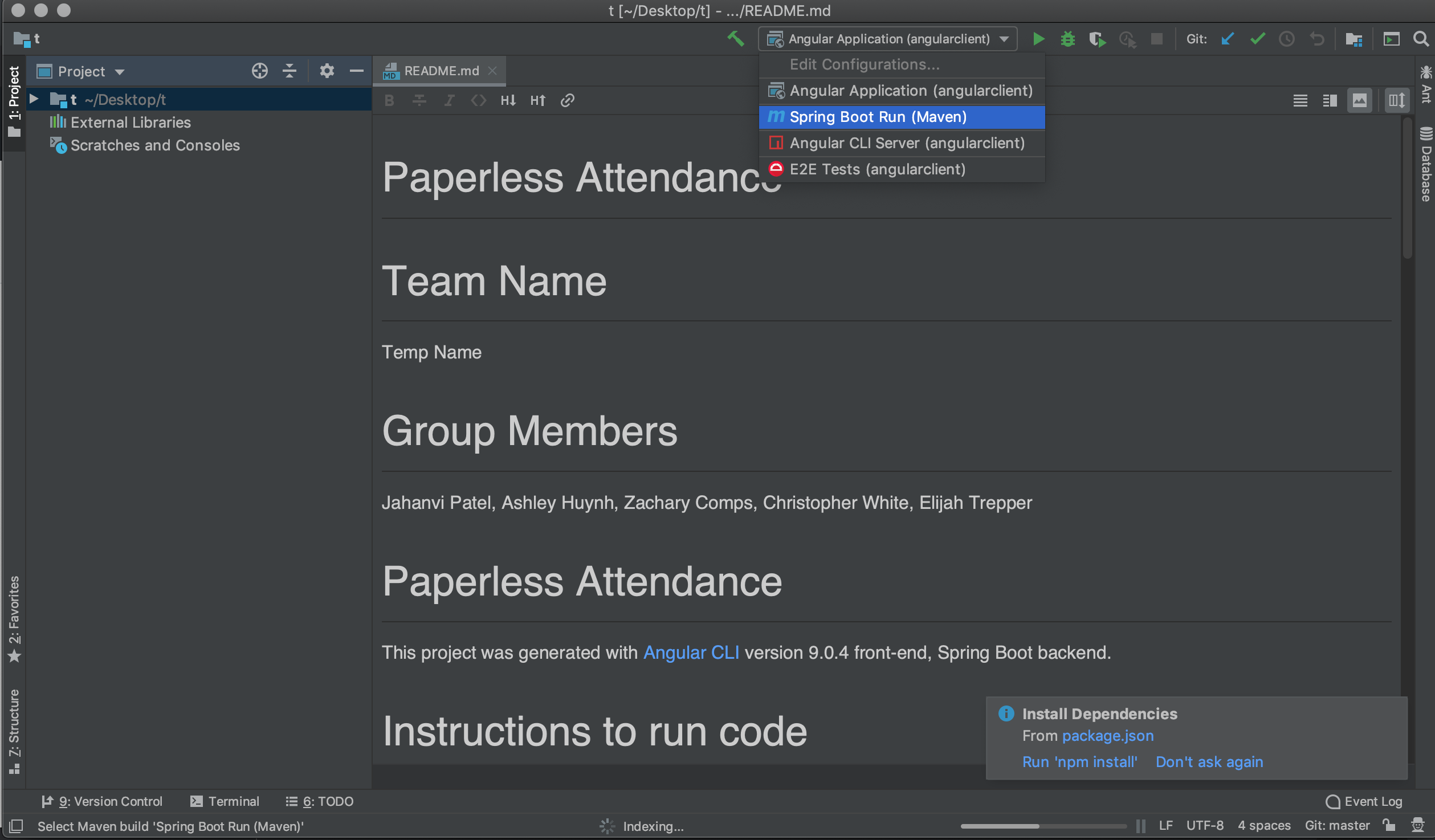This screenshot has width=1435, height=840.
Task: Open package.json link in notification
Action: (1107, 736)
